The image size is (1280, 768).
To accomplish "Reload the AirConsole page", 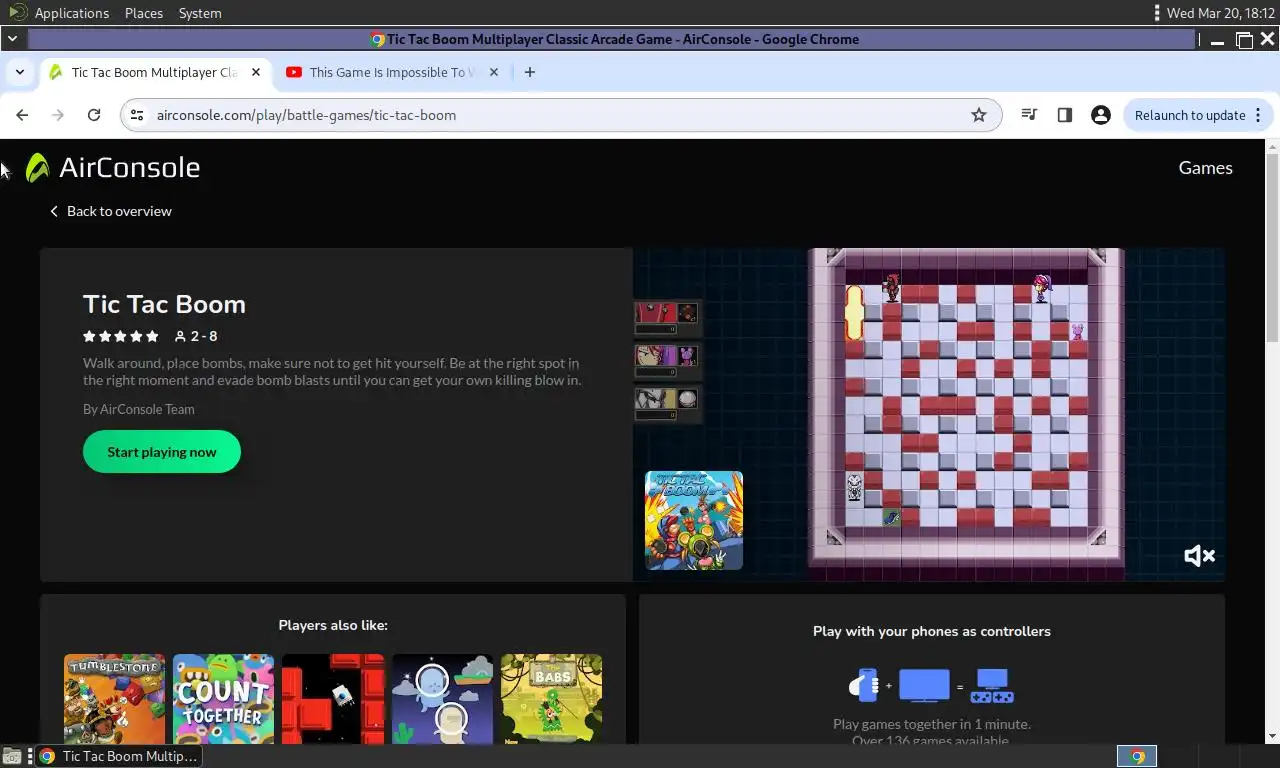I will tap(94, 115).
